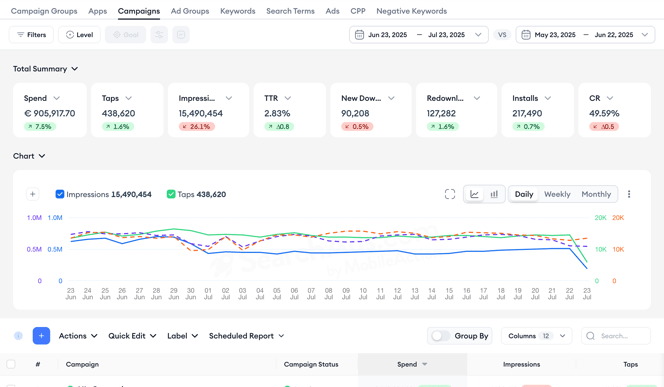Open the Columns 12 dropdown
The width and height of the screenshot is (664, 387).
pyautogui.click(x=537, y=336)
